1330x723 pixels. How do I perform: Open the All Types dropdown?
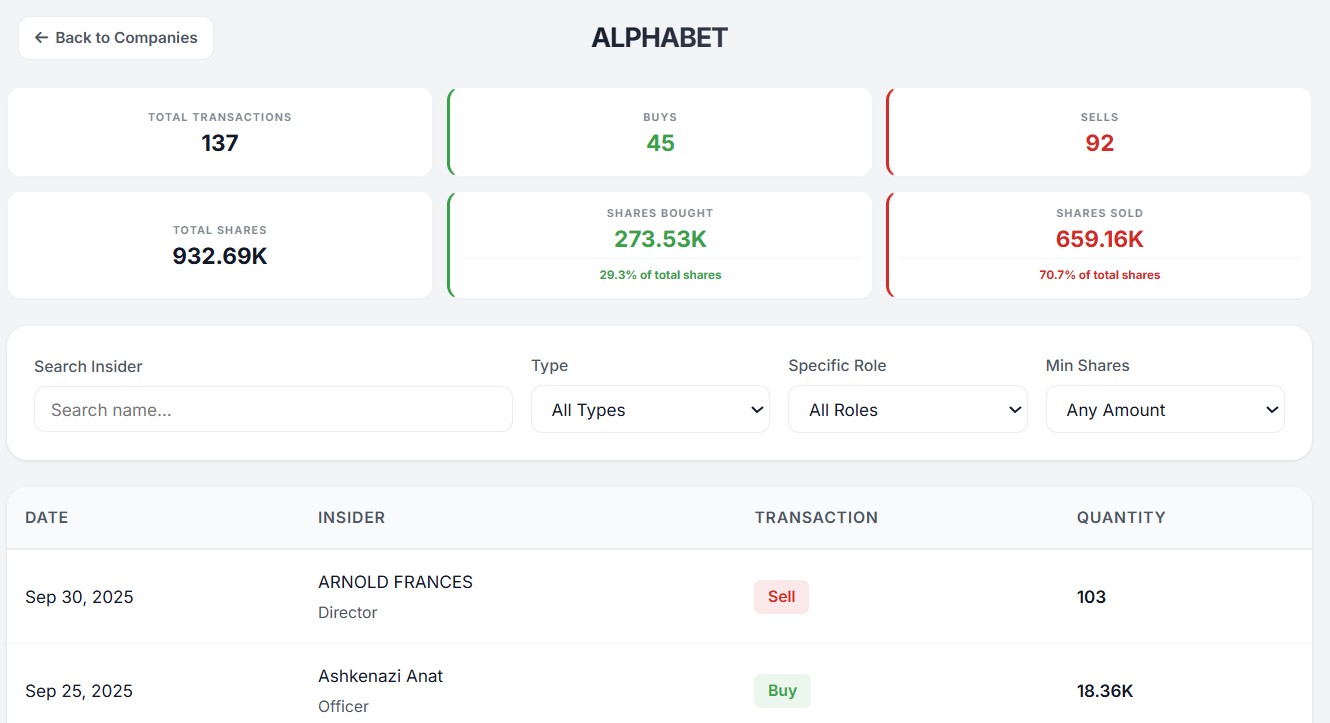650,409
